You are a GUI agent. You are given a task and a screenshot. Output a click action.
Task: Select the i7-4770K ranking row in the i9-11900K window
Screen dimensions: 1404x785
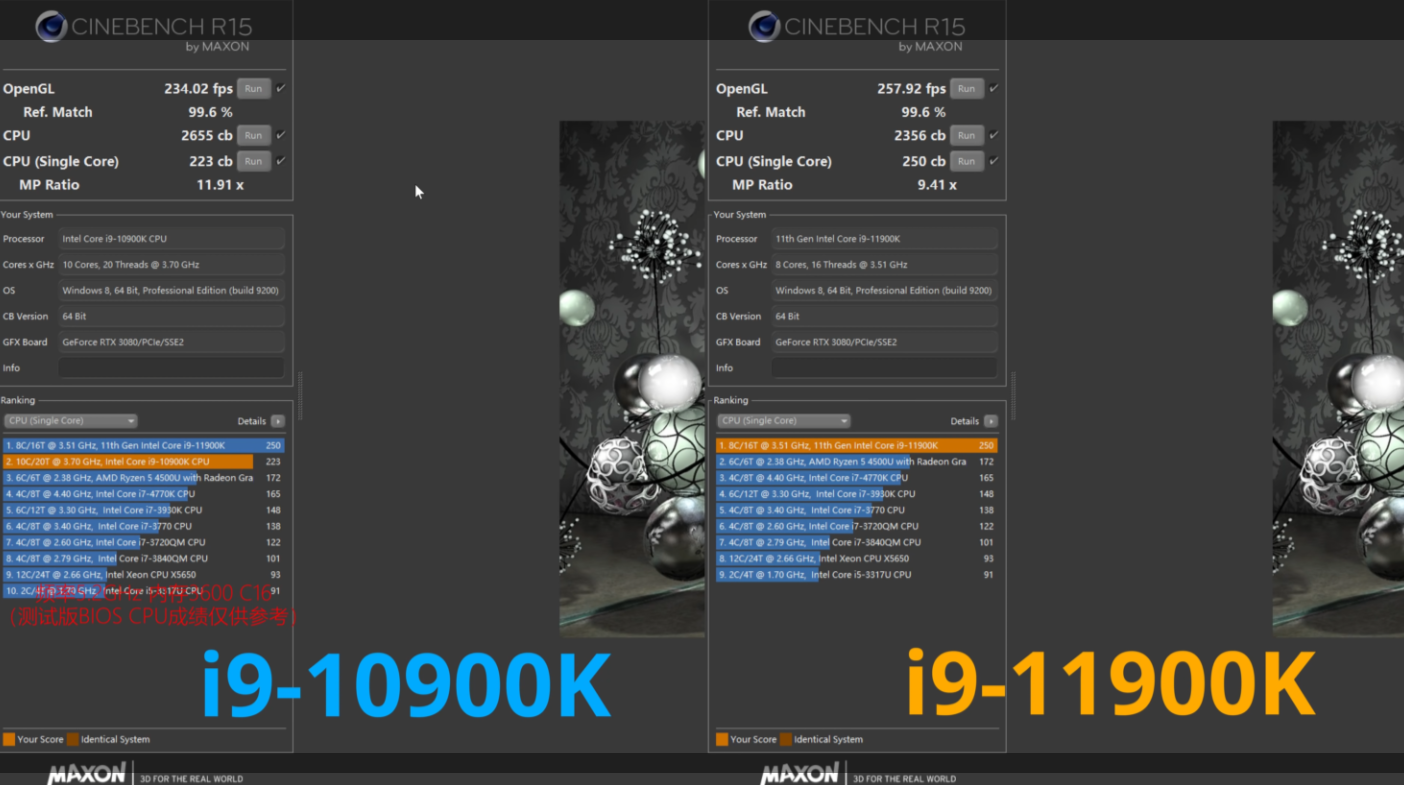tap(857, 478)
